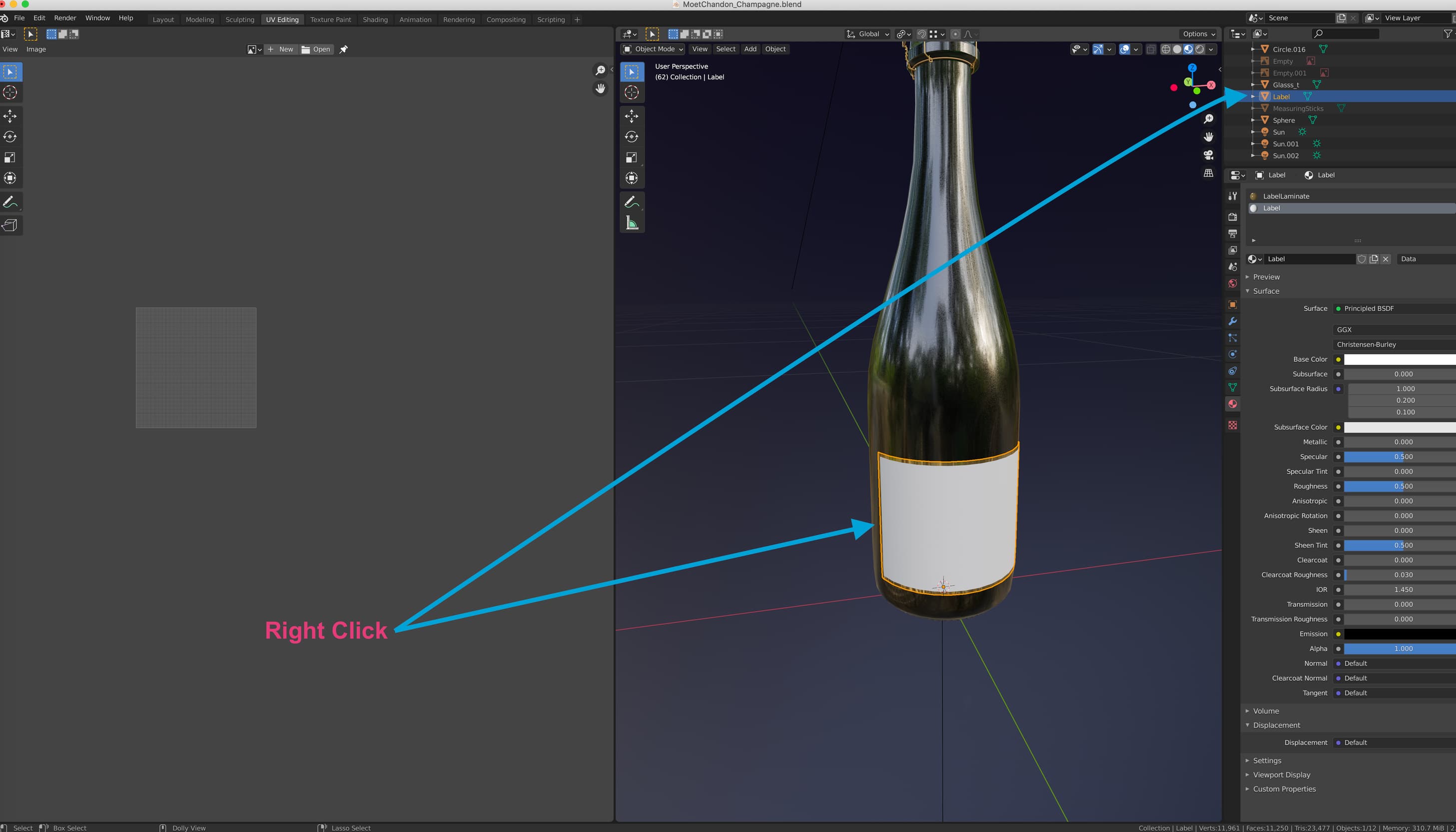The height and width of the screenshot is (832, 1456).
Task: Switch to the Texture Paint workspace tab
Action: pyautogui.click(x=330, y=19)
